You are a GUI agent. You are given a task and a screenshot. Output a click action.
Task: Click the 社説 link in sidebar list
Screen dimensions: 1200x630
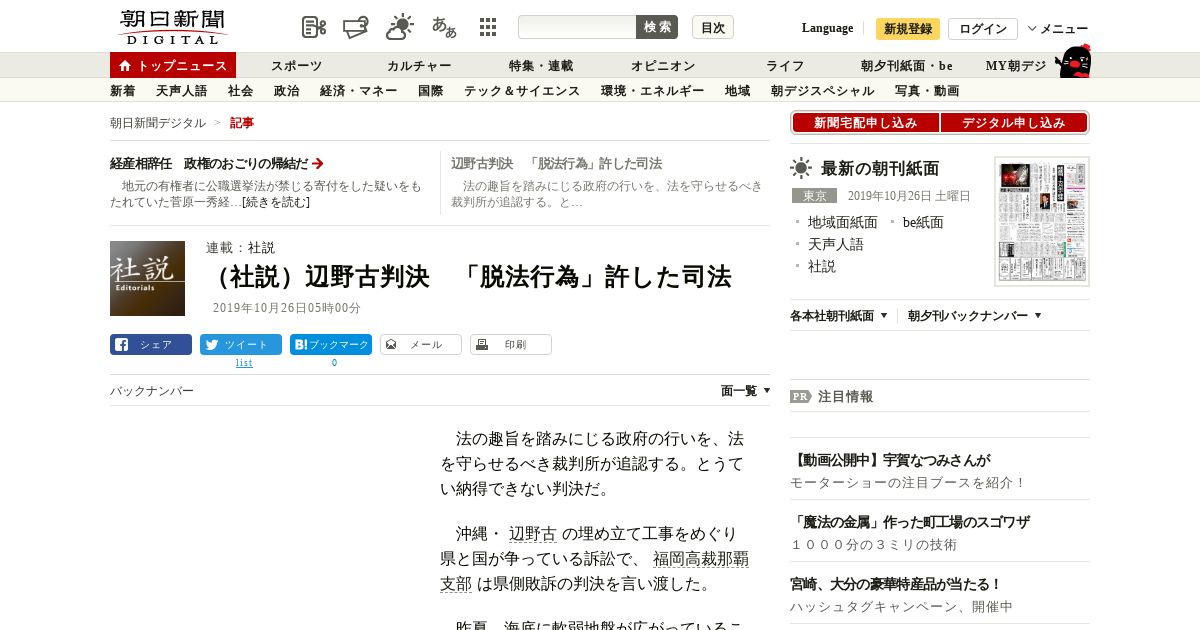(822, 267)
